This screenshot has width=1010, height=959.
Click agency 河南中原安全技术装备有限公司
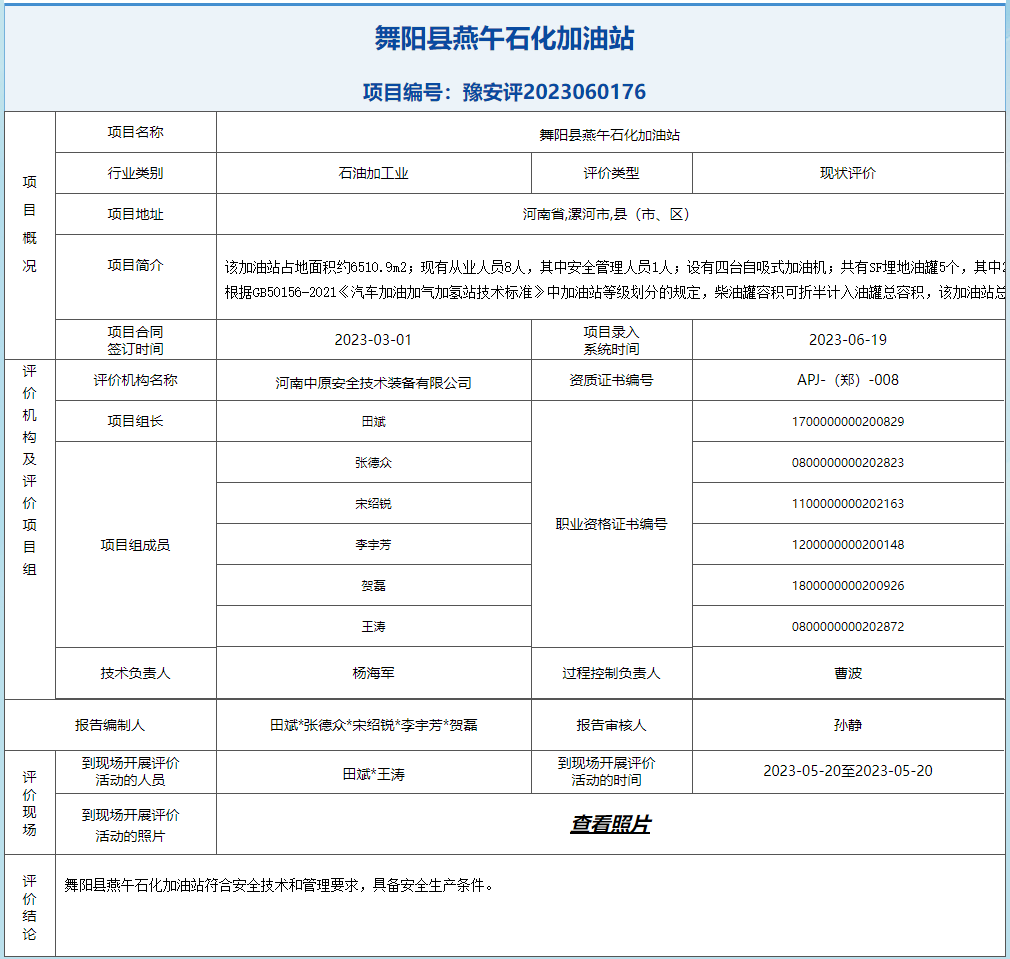click(374, 383)
